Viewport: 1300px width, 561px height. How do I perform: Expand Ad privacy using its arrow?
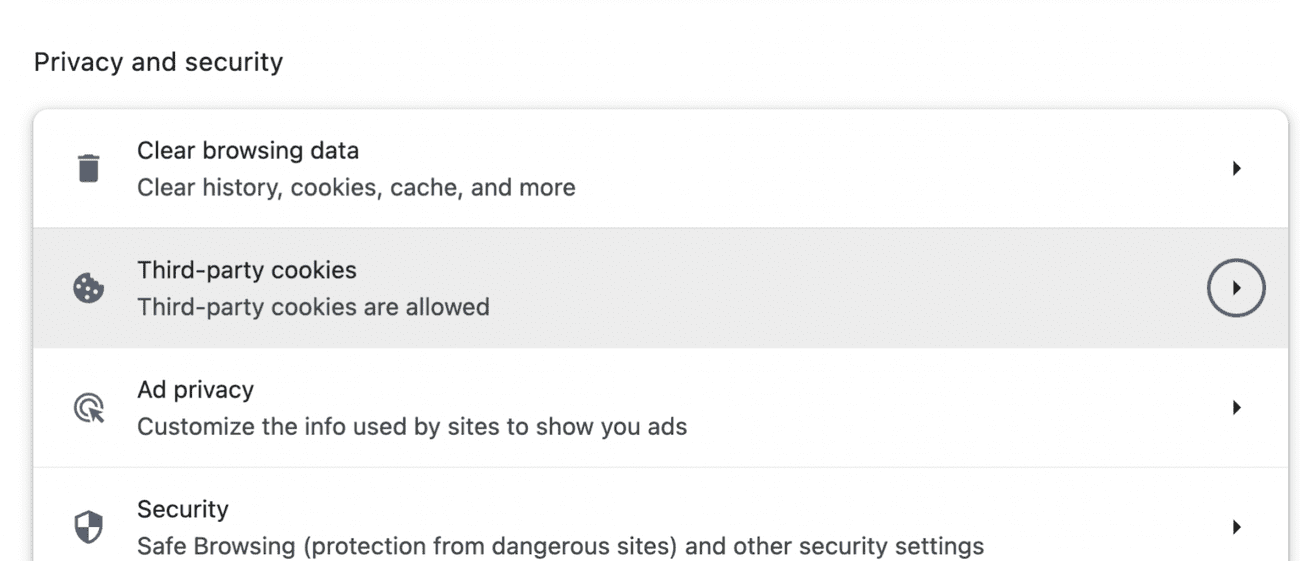tap(1237, 408)
